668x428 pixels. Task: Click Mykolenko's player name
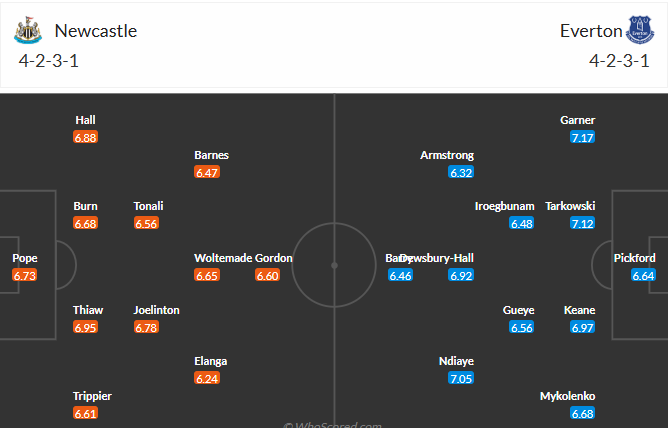[x=568, y=396]
